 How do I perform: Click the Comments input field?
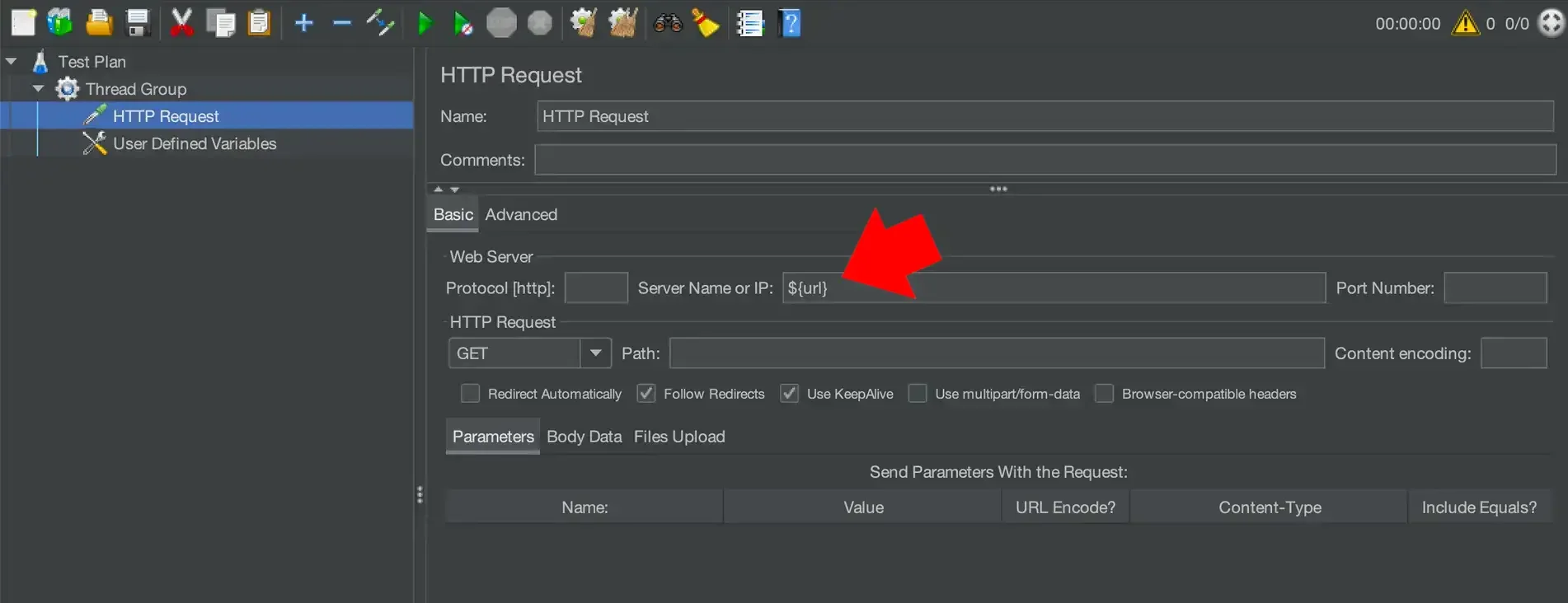1045,160
